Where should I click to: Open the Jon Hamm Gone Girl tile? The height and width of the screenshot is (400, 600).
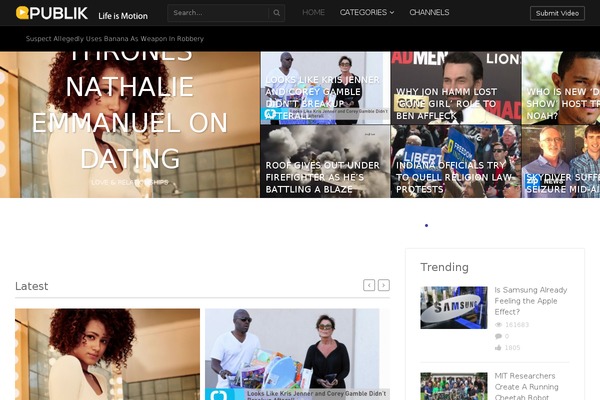[x=456, y=88]
